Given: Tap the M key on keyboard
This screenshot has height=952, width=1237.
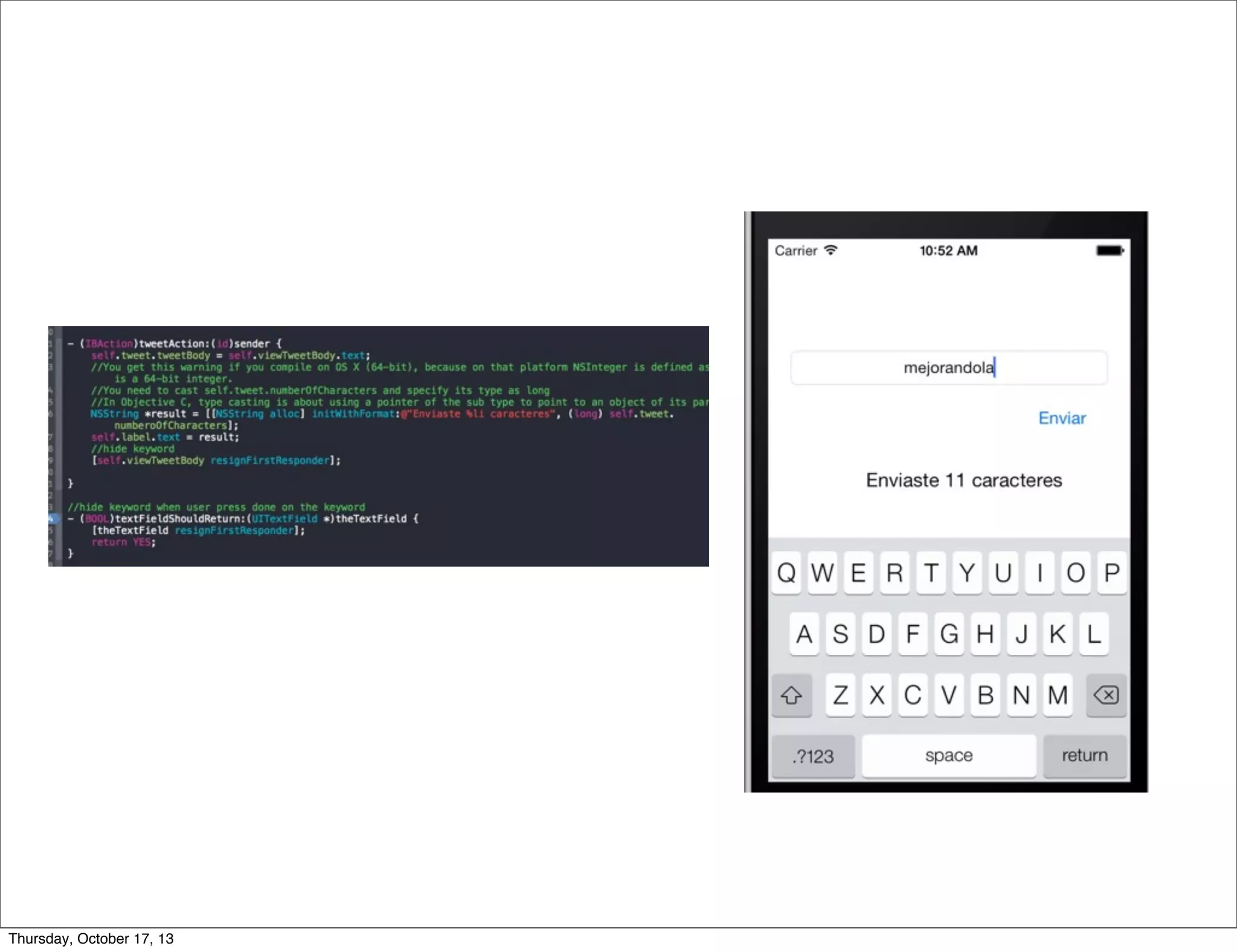Looking at the screenshot, I should pyautogui.click(x=1058, y=695).
